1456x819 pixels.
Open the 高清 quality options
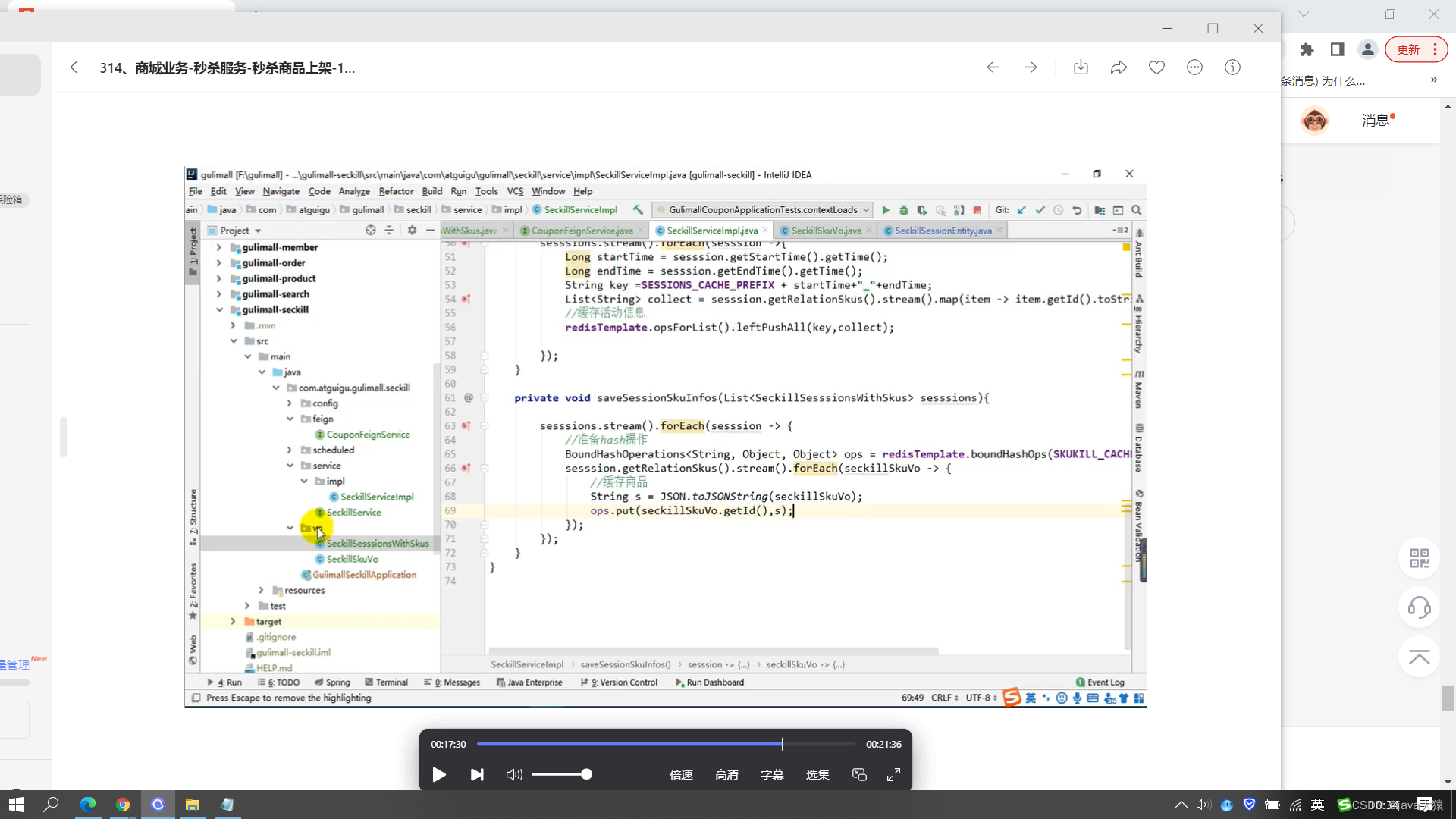coord(726,774)
